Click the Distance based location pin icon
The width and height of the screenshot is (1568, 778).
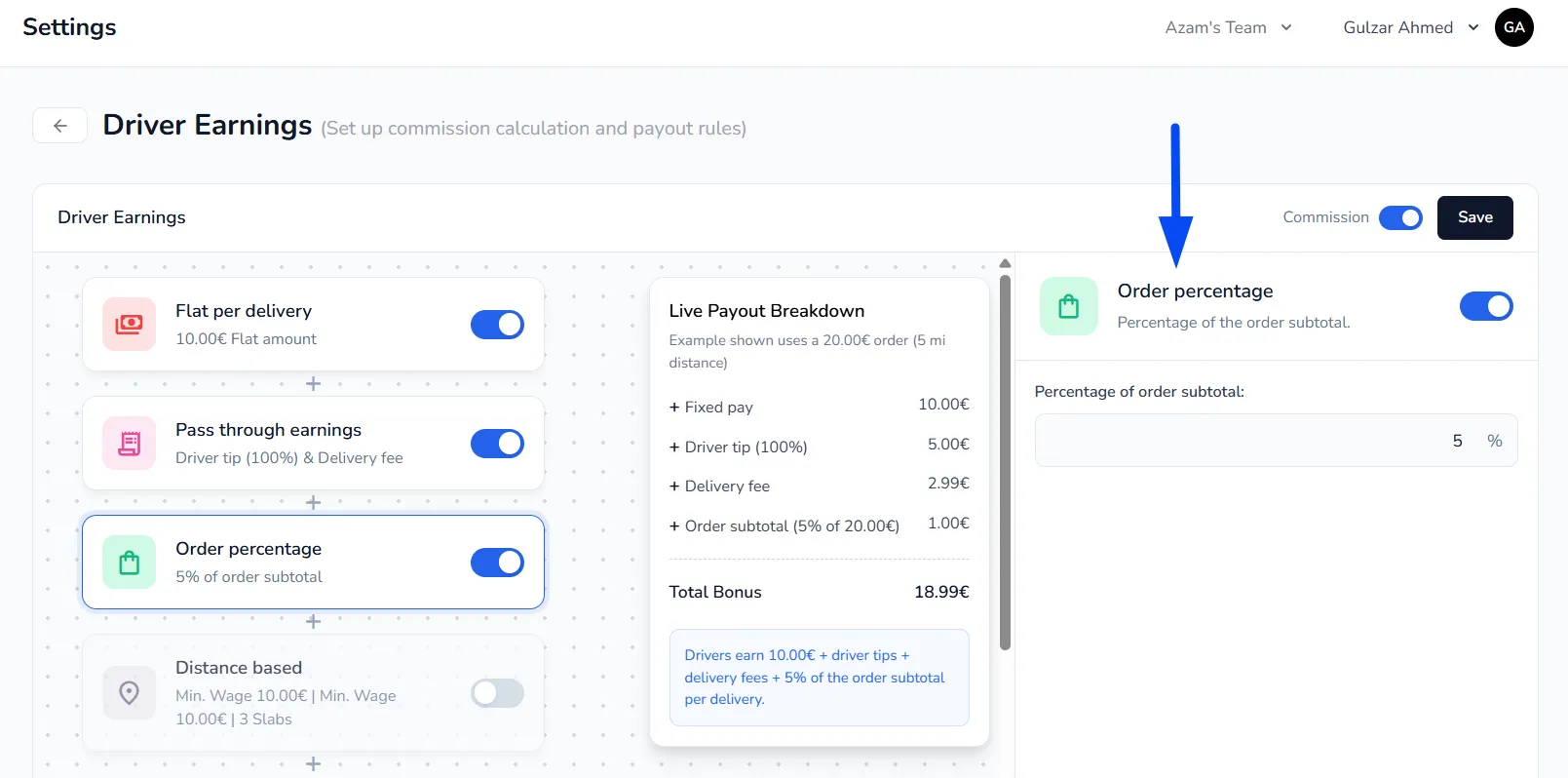129,692
